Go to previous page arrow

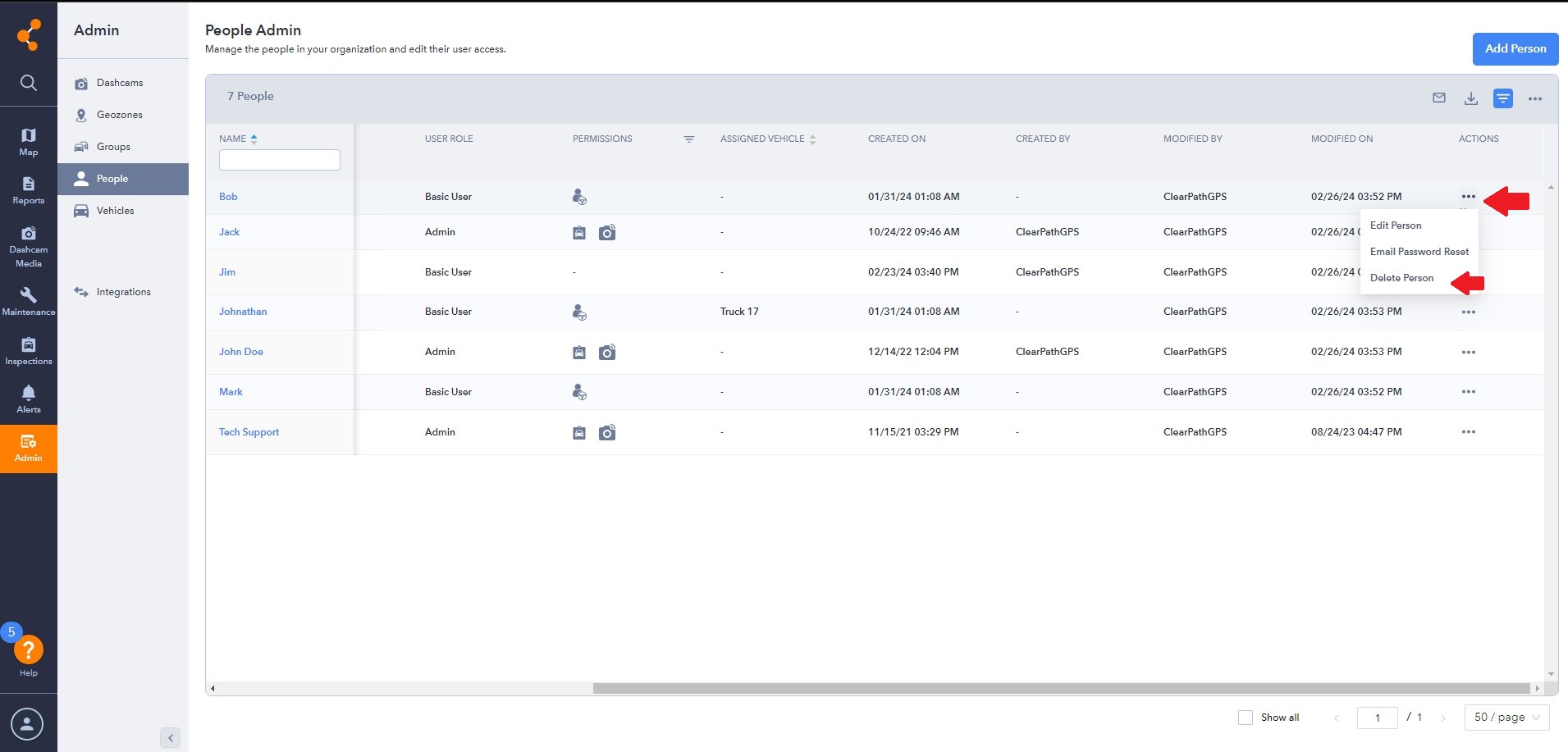point(1337,718)
